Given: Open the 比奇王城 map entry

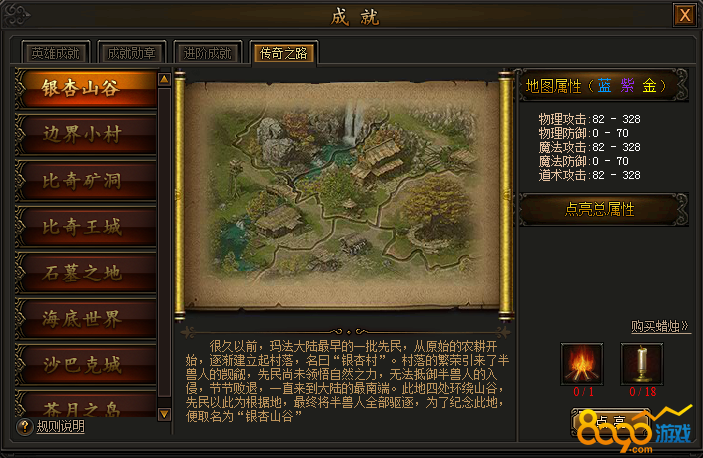Looking at the screenshot, I should tap(86, 227).
